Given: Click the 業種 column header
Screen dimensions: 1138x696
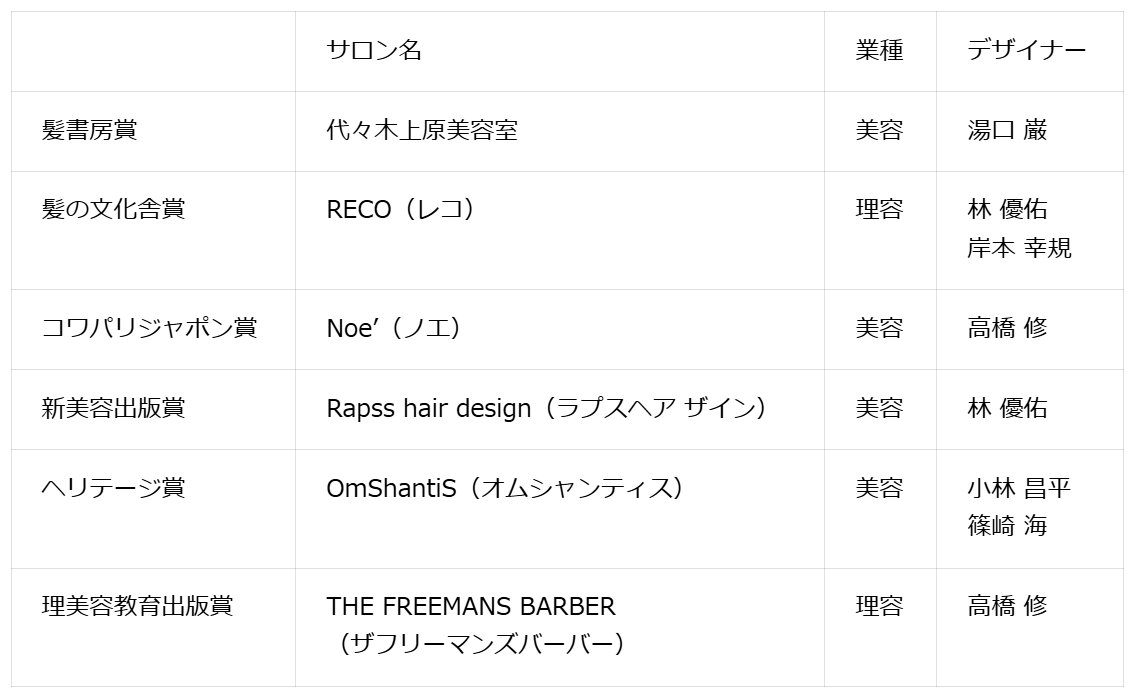Looking at the screenshot, I should click(879, 51).
